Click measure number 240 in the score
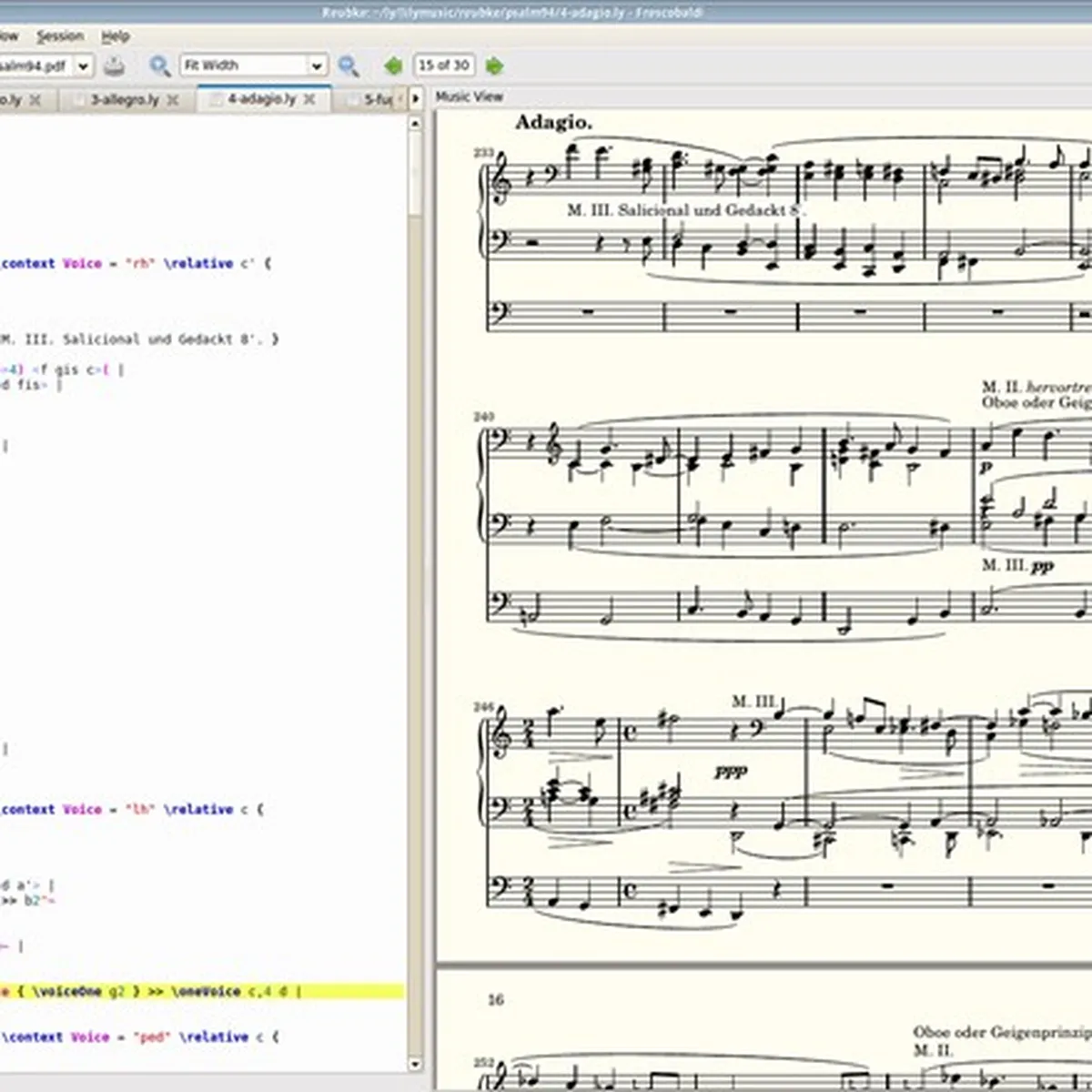 tap(483, 417)
